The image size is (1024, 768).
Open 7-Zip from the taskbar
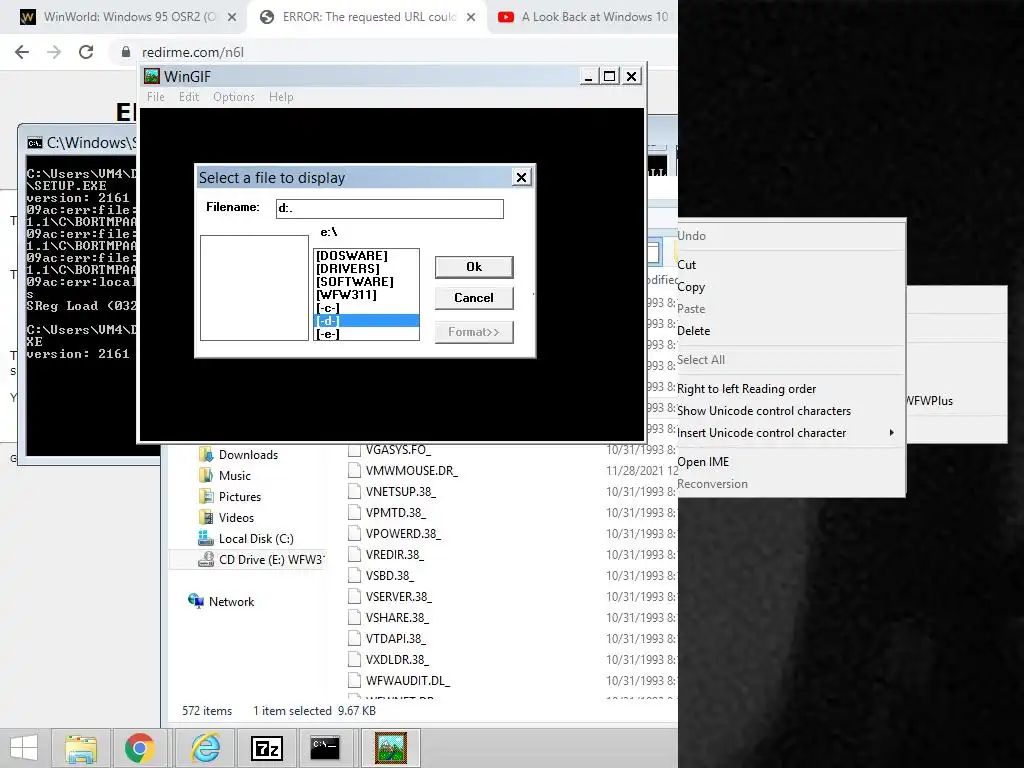[x=266, y=748]
